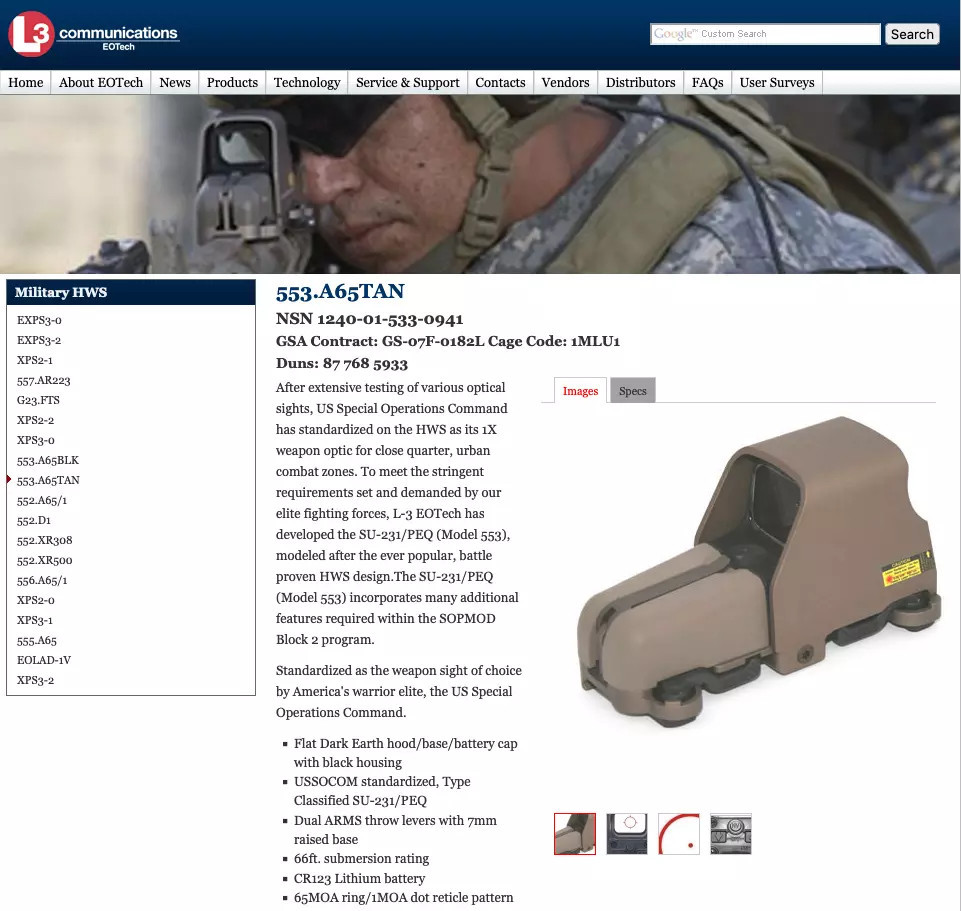Open the G23.FTS product link
Viewport: 961px width, 911px height.
38,400
